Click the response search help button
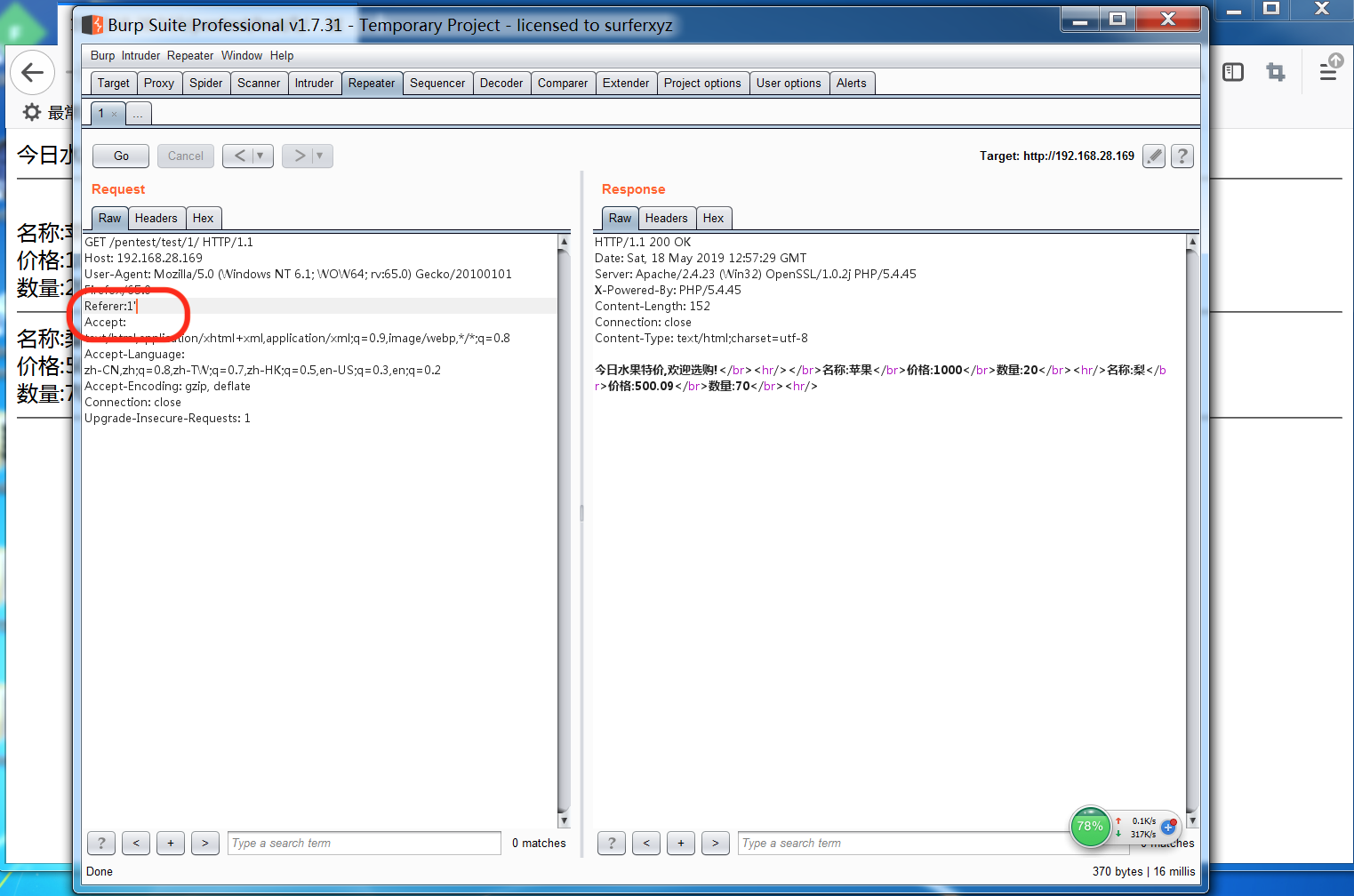Viewport: 1354px width, 896px height. tap(612, 843)
